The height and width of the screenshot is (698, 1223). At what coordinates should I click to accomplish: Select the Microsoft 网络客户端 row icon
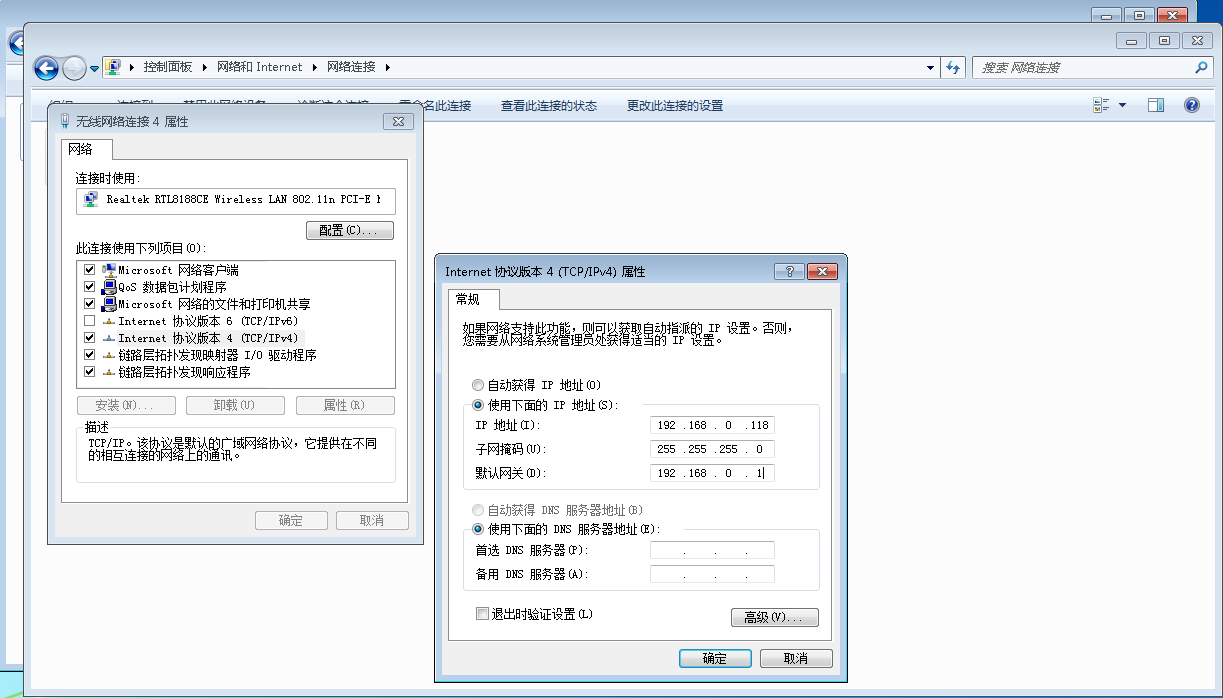(x=109, y=270)
